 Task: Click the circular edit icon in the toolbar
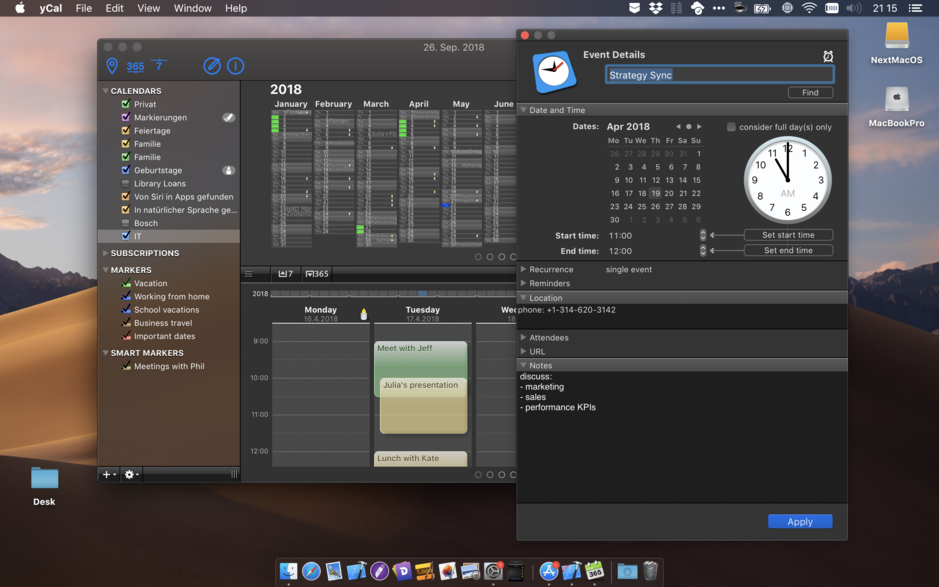[212, 66]
